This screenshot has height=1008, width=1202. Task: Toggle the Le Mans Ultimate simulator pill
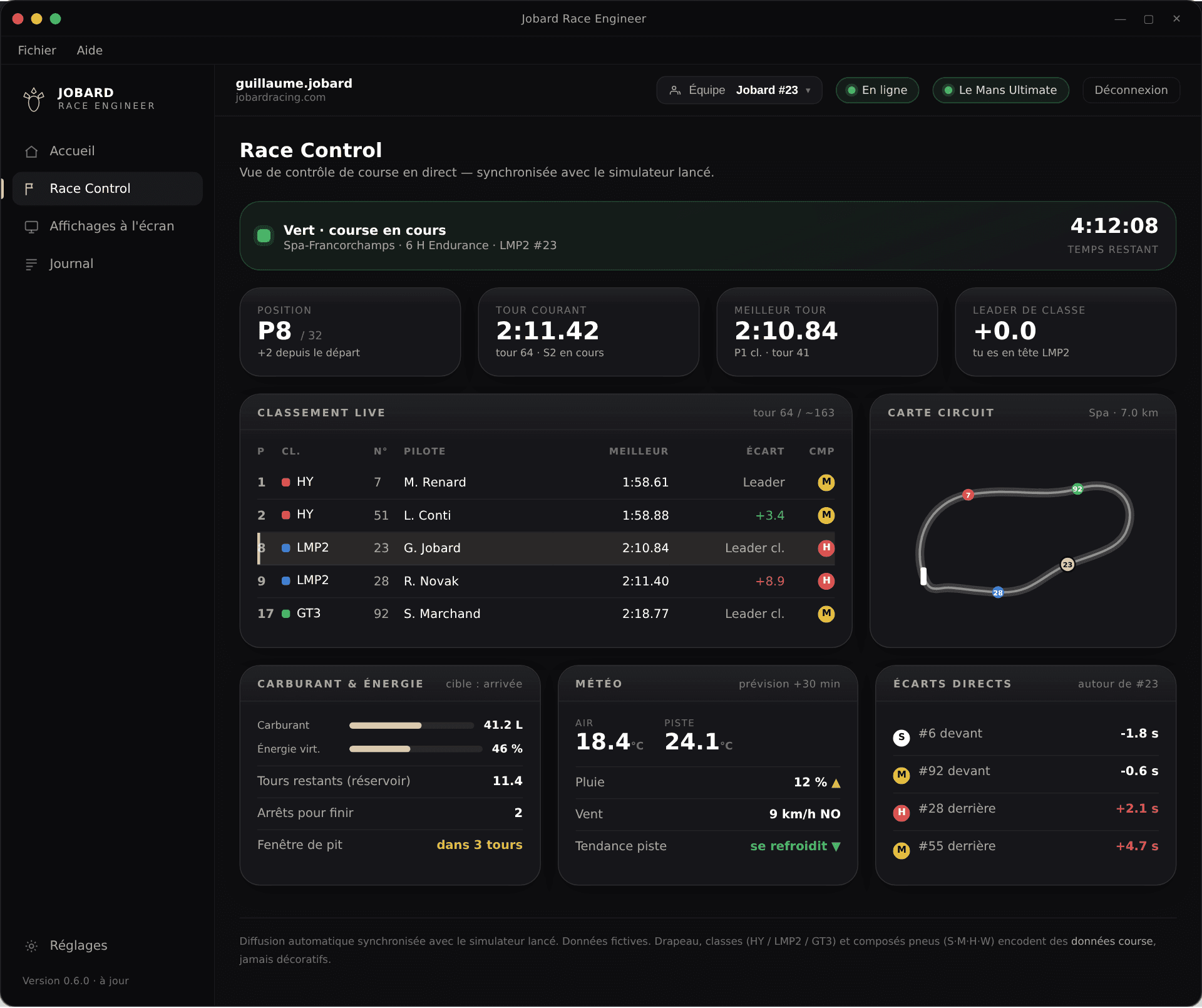pos(1000,90)
